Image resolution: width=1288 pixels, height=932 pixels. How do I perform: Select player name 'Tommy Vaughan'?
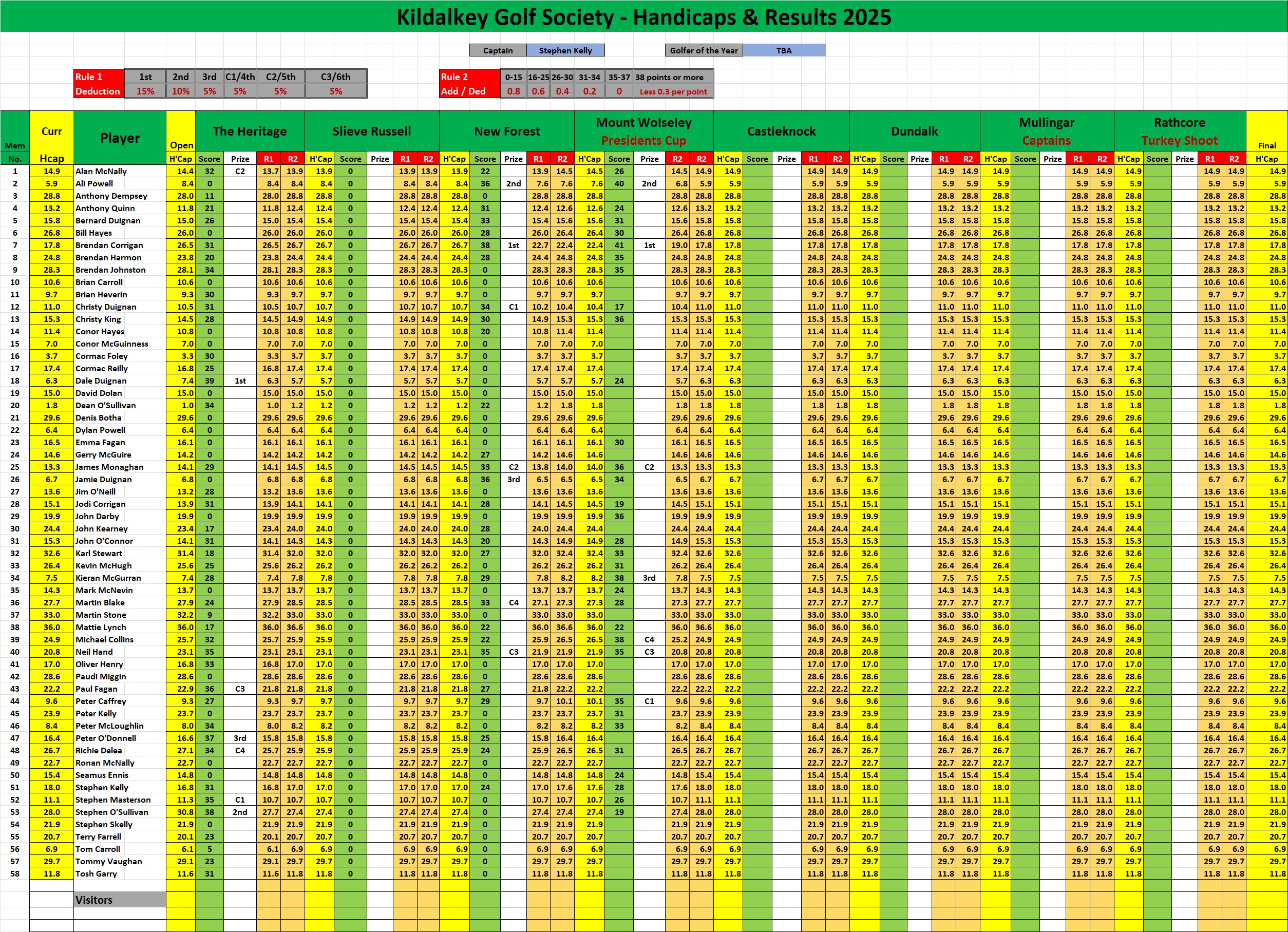pyautogui.click(x=109, y=861)
